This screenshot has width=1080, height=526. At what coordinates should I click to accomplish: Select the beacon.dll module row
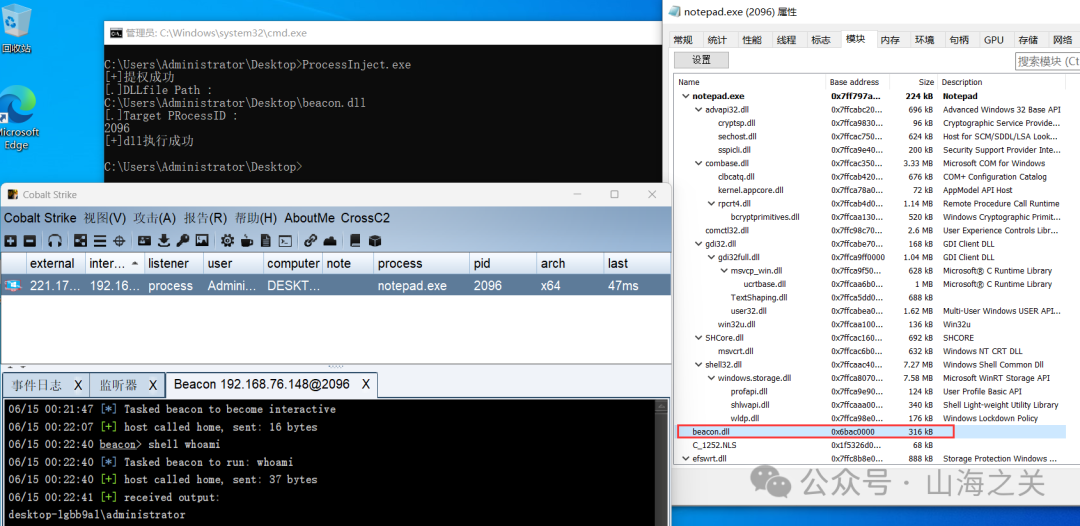[871, 432]
